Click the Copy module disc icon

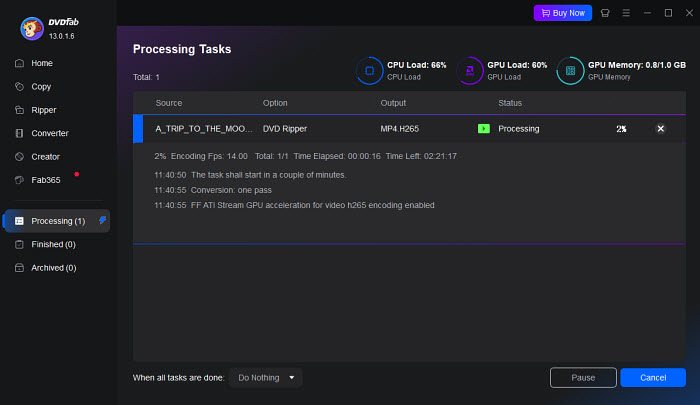19,86
